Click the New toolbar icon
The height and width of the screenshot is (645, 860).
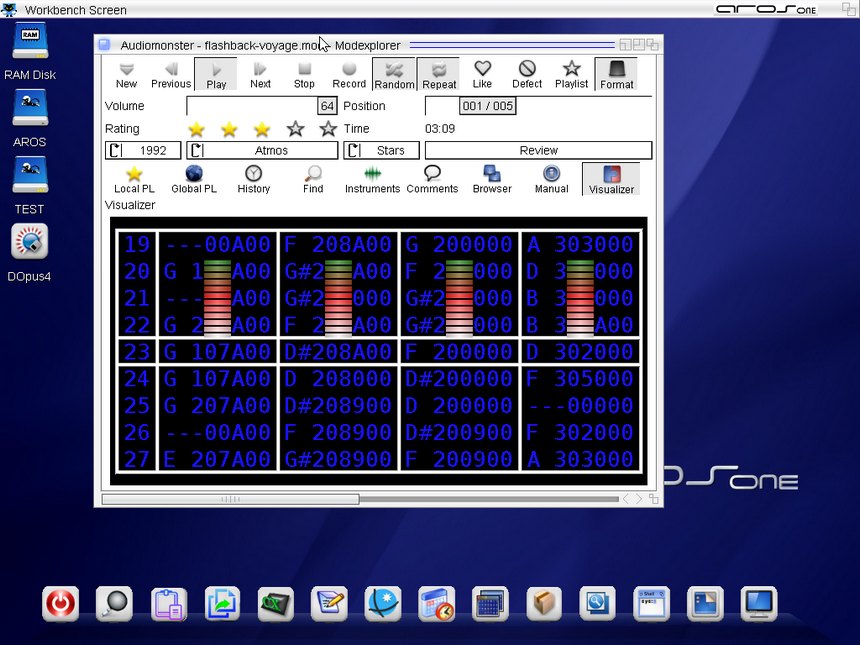tap(126, 74)
